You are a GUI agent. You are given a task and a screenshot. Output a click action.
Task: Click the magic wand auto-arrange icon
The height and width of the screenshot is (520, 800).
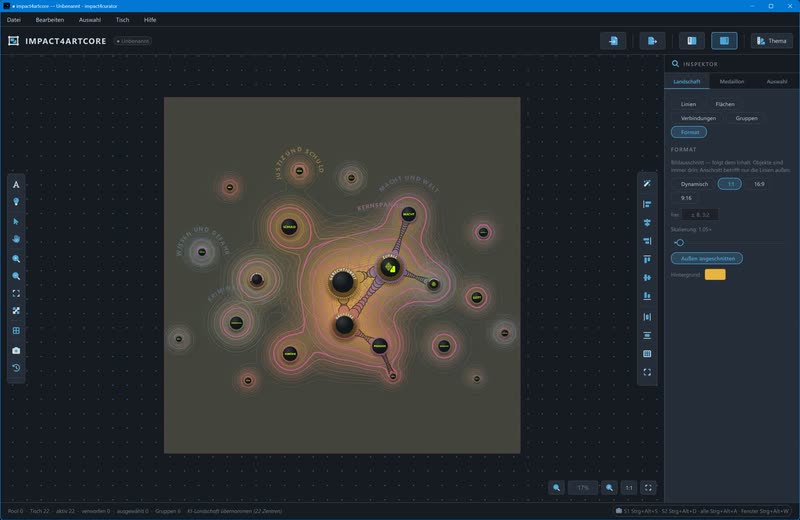pyautogui.click(x=647, y=184)
